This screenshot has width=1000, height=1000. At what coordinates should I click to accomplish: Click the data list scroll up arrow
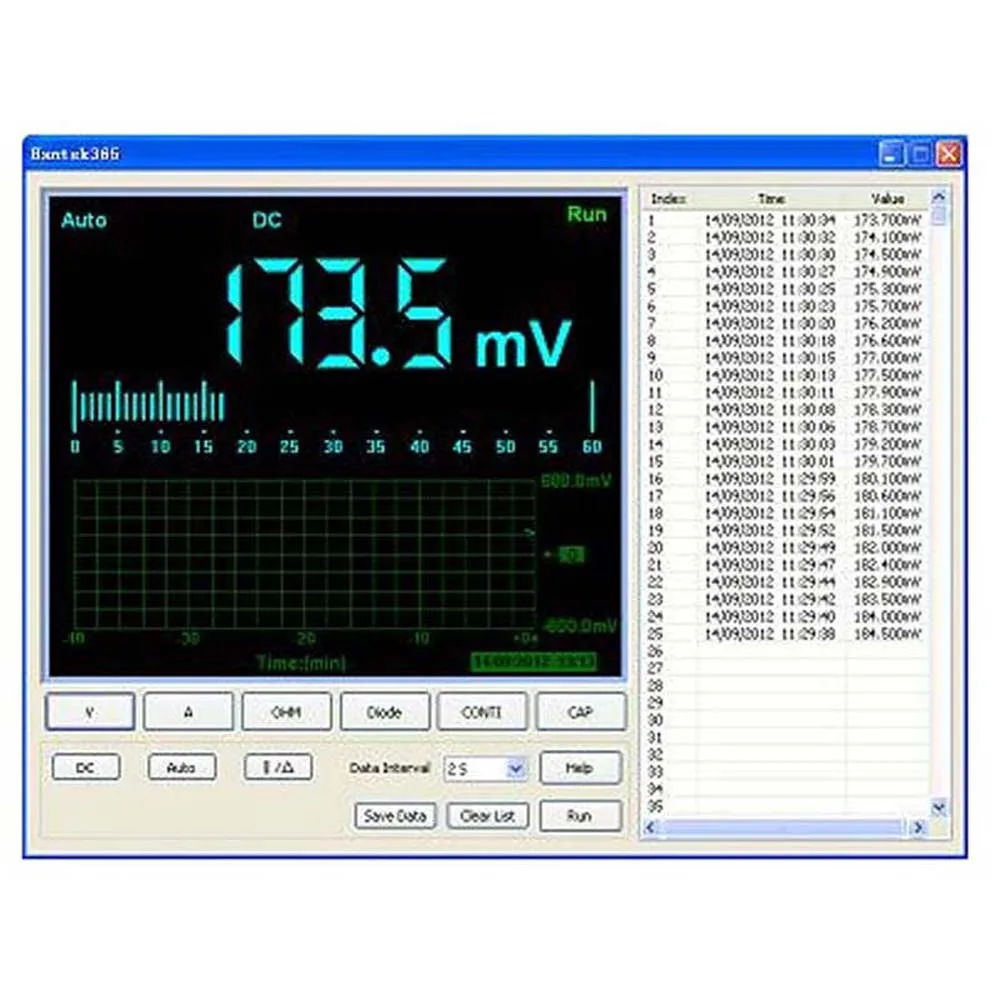pos(939,196)
